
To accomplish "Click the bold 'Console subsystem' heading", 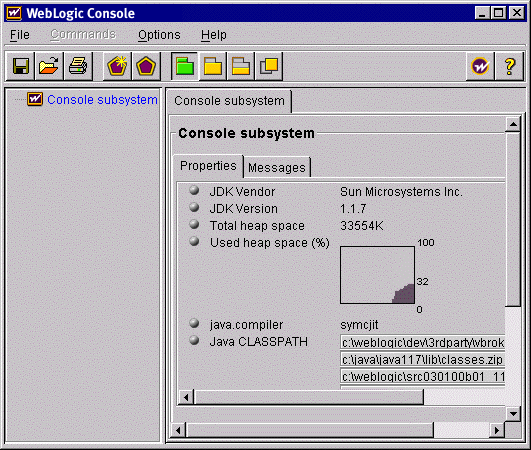I will tap(246, 133).
